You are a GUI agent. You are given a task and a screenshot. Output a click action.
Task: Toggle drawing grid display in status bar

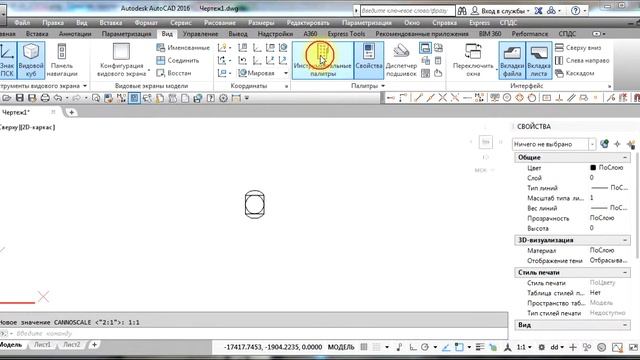click(364, 347)
